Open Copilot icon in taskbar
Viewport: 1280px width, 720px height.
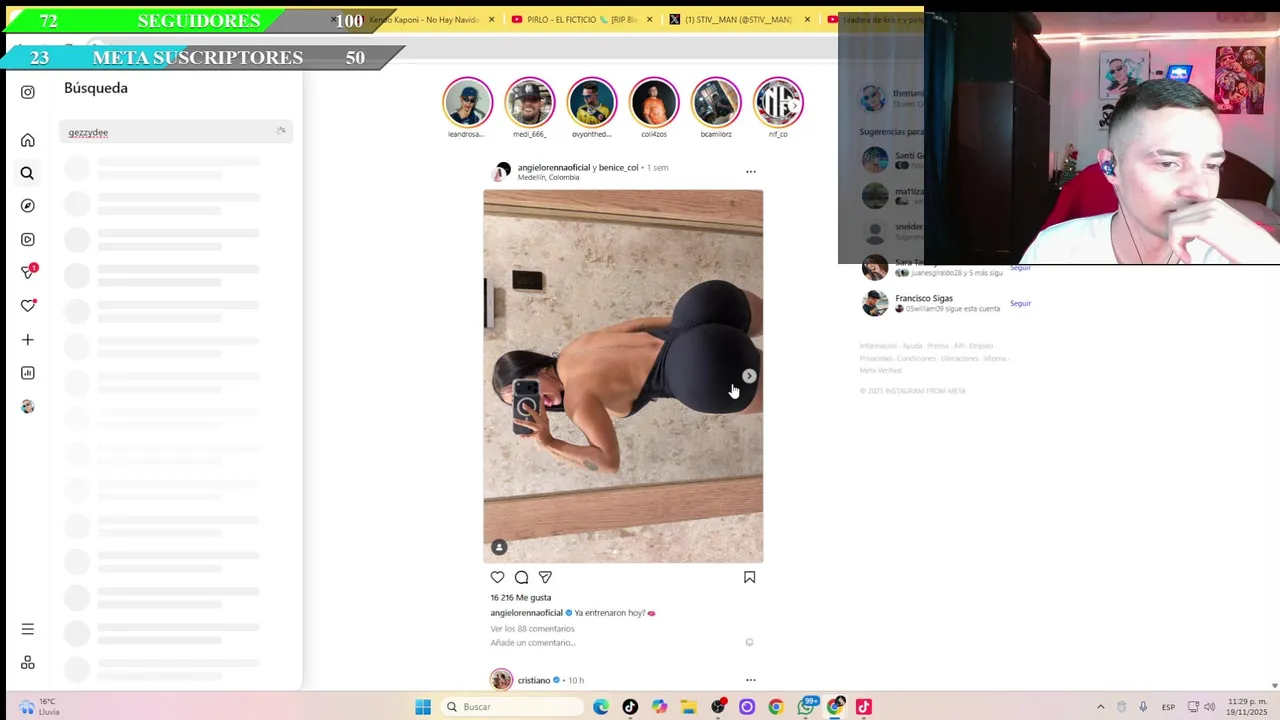659,707
